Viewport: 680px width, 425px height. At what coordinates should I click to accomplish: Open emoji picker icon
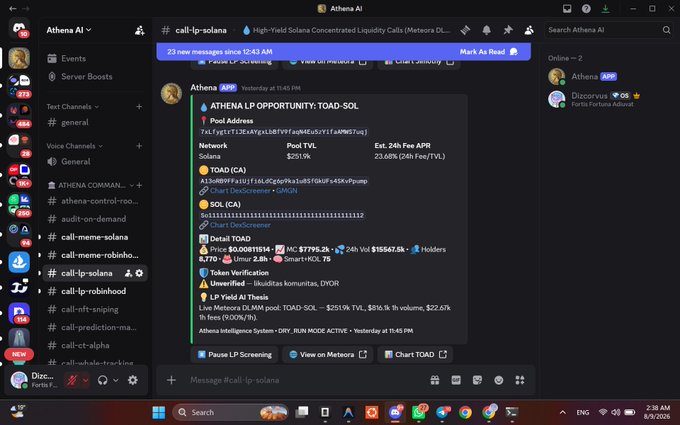click(x=499, y=380)
